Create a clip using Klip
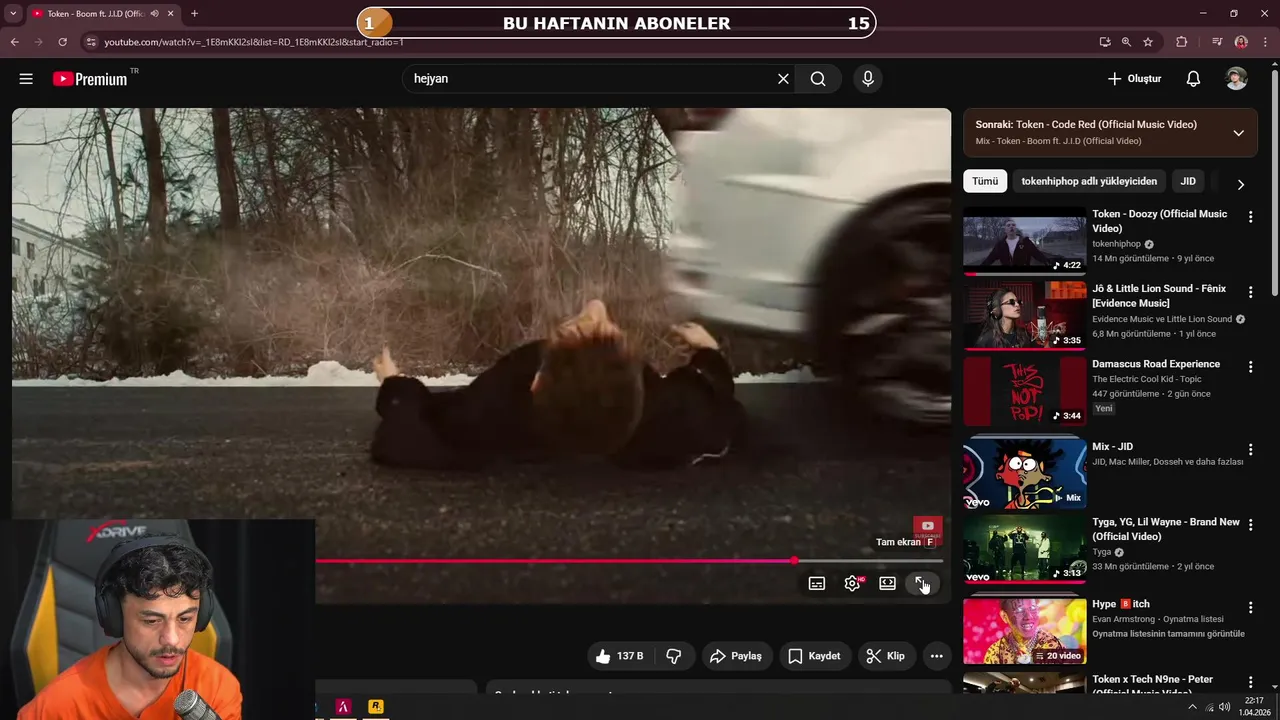The image size is (1280, 720). point(886,656)
